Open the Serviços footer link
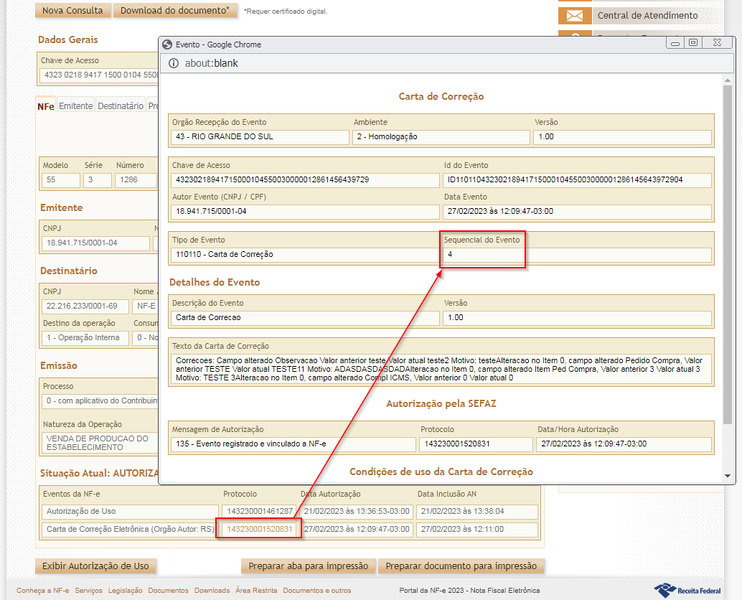Screen dimensions: 742x600 (x=88, y=591)
